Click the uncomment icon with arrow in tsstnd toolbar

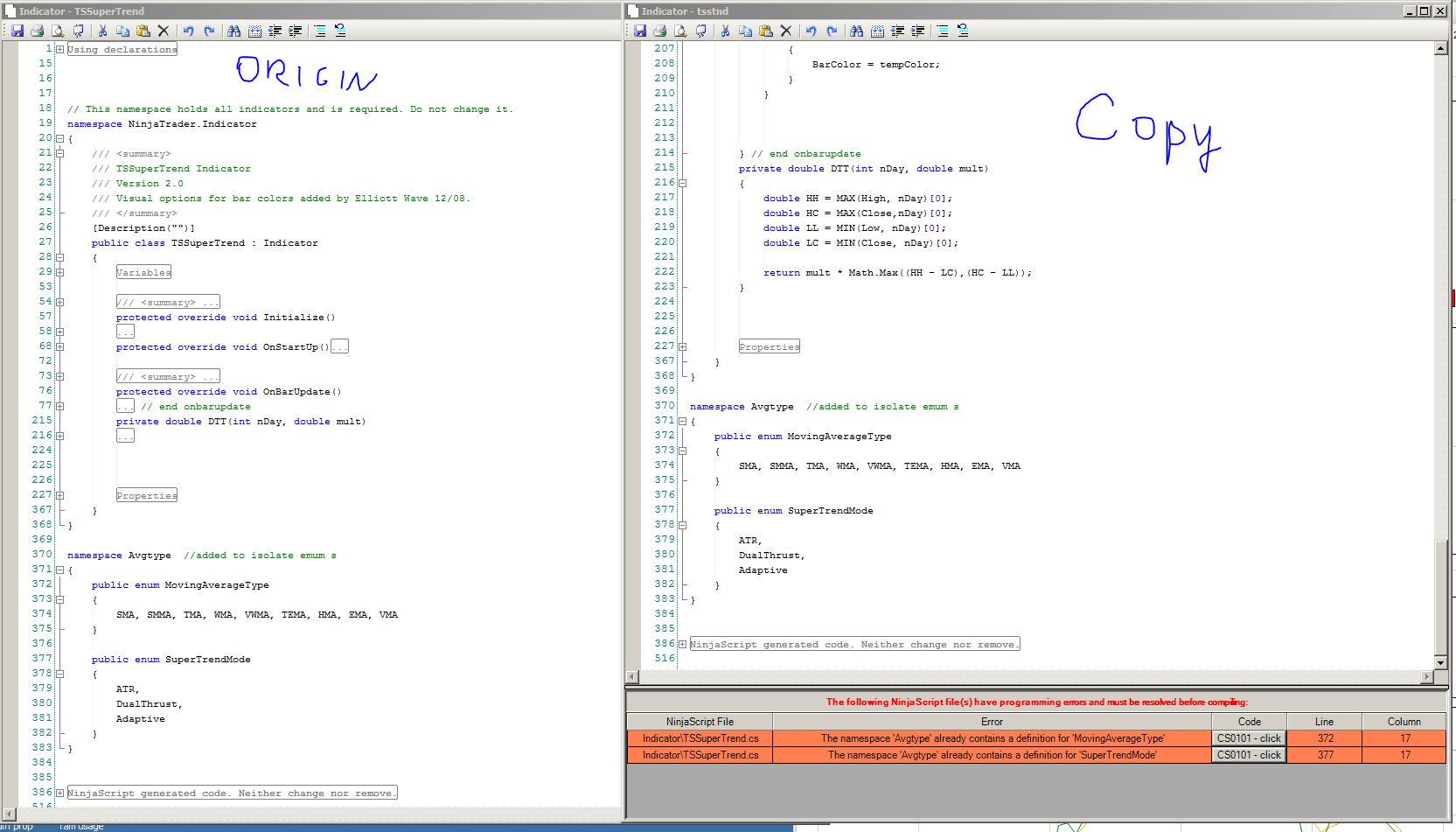[963, 31]
